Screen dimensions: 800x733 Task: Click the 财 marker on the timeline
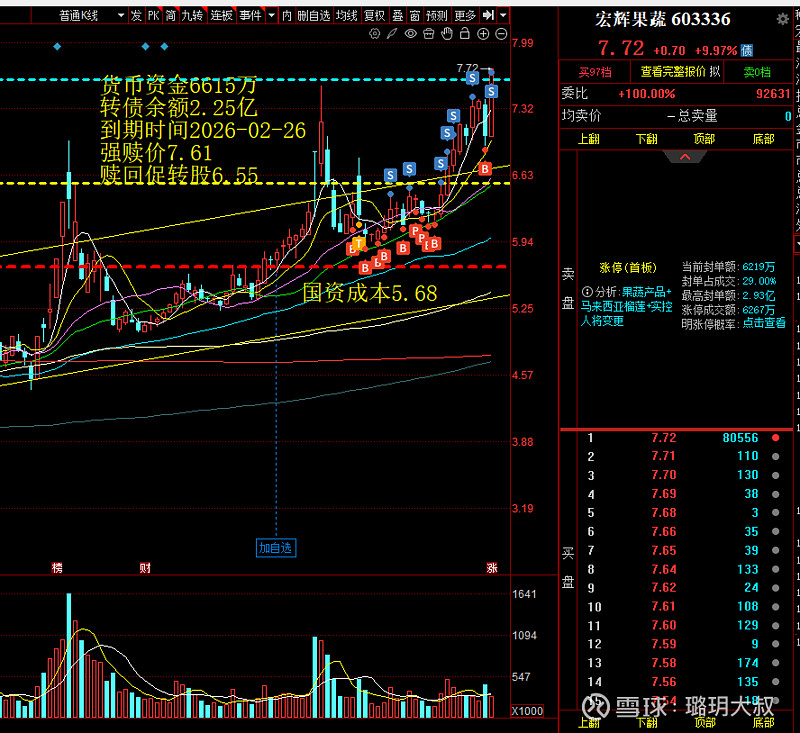145,568
